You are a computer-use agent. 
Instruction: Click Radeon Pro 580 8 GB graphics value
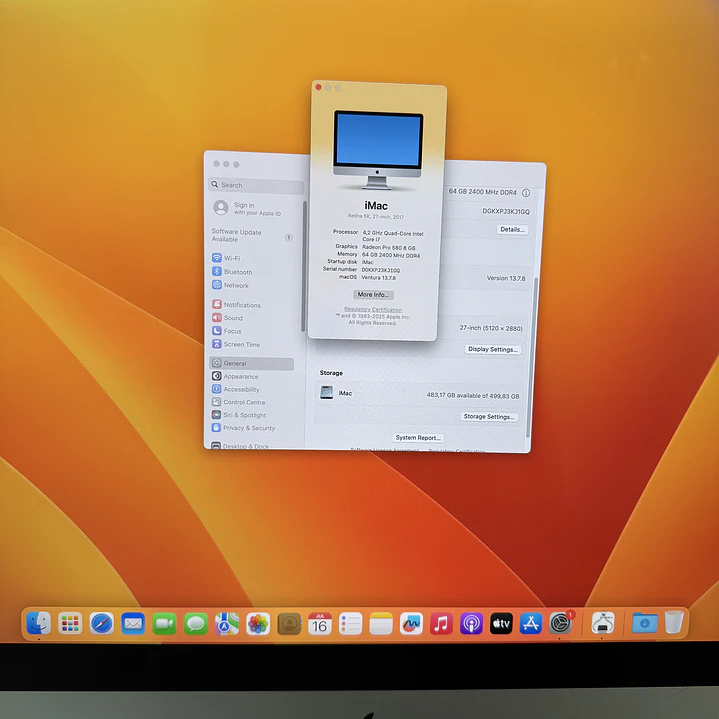[388, 248]
